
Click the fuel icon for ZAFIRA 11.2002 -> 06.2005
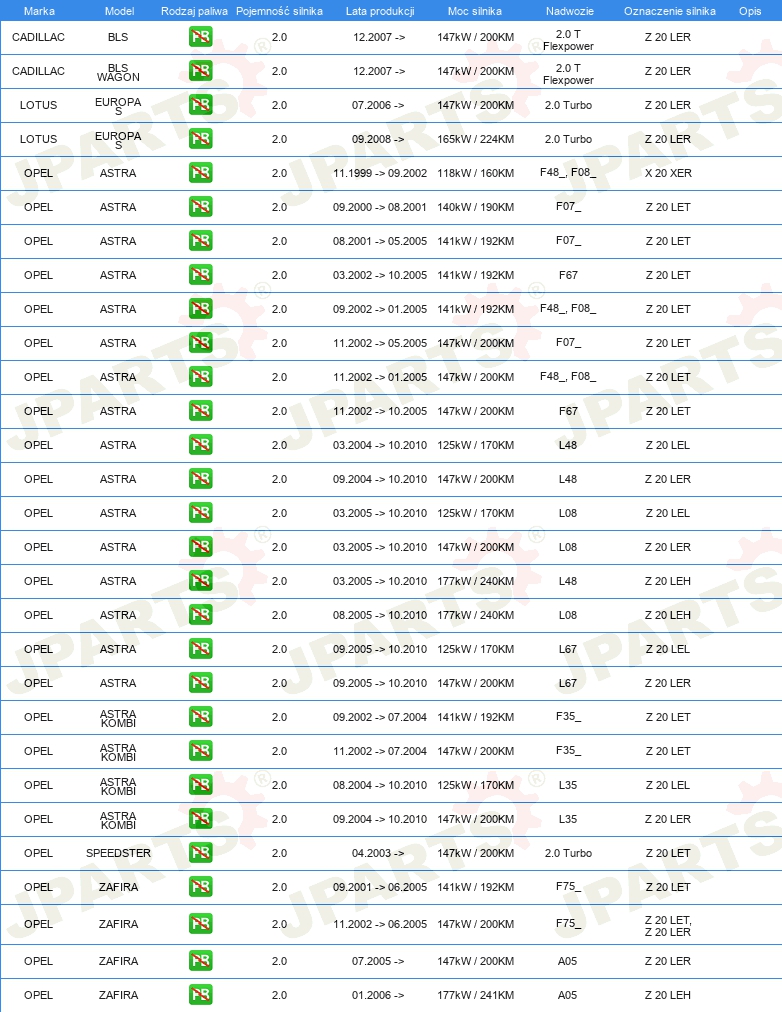pyautogui.click(x=201, y=924)
